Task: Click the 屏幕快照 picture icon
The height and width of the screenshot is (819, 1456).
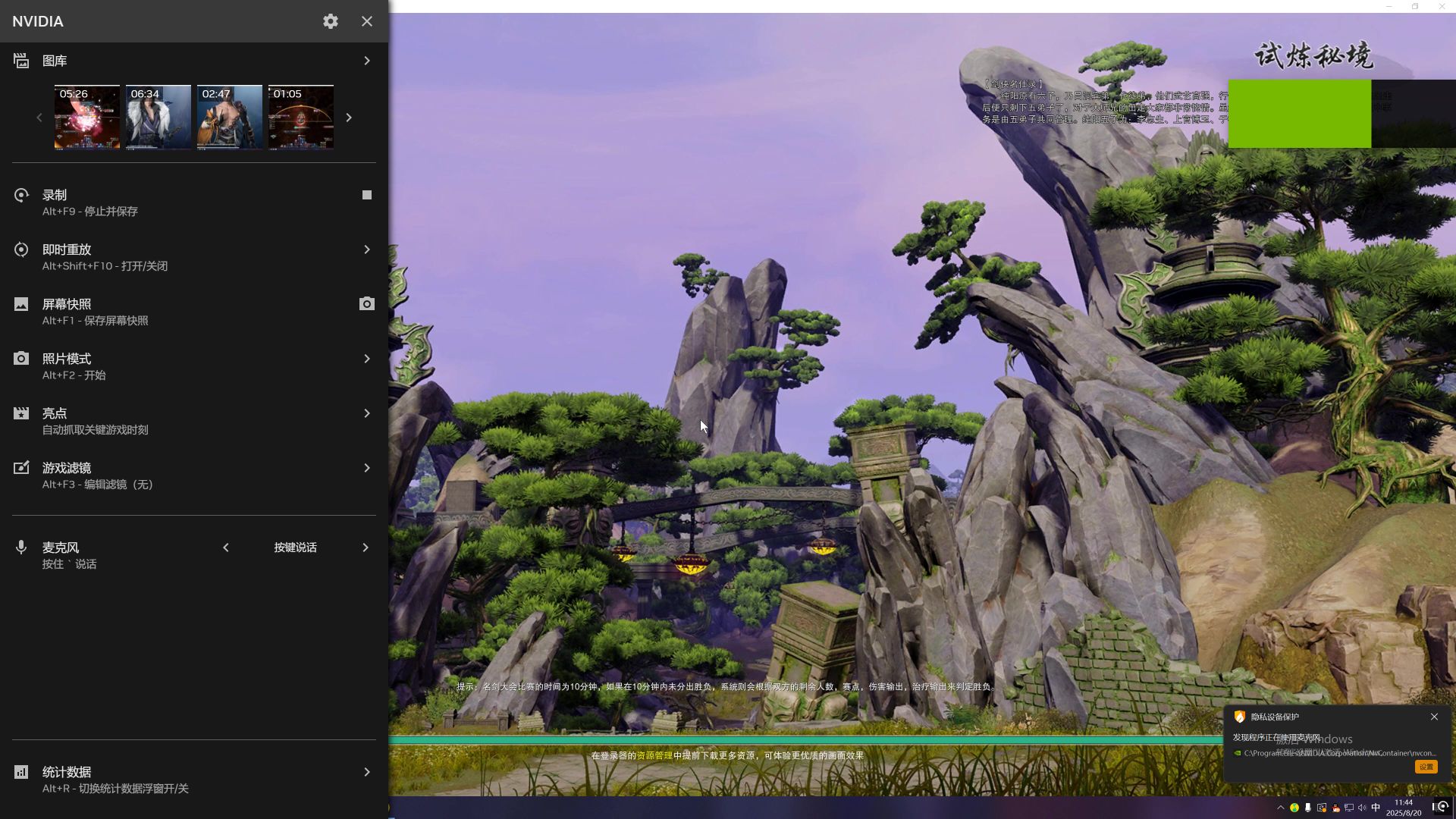Action: [x=21, y=304]
